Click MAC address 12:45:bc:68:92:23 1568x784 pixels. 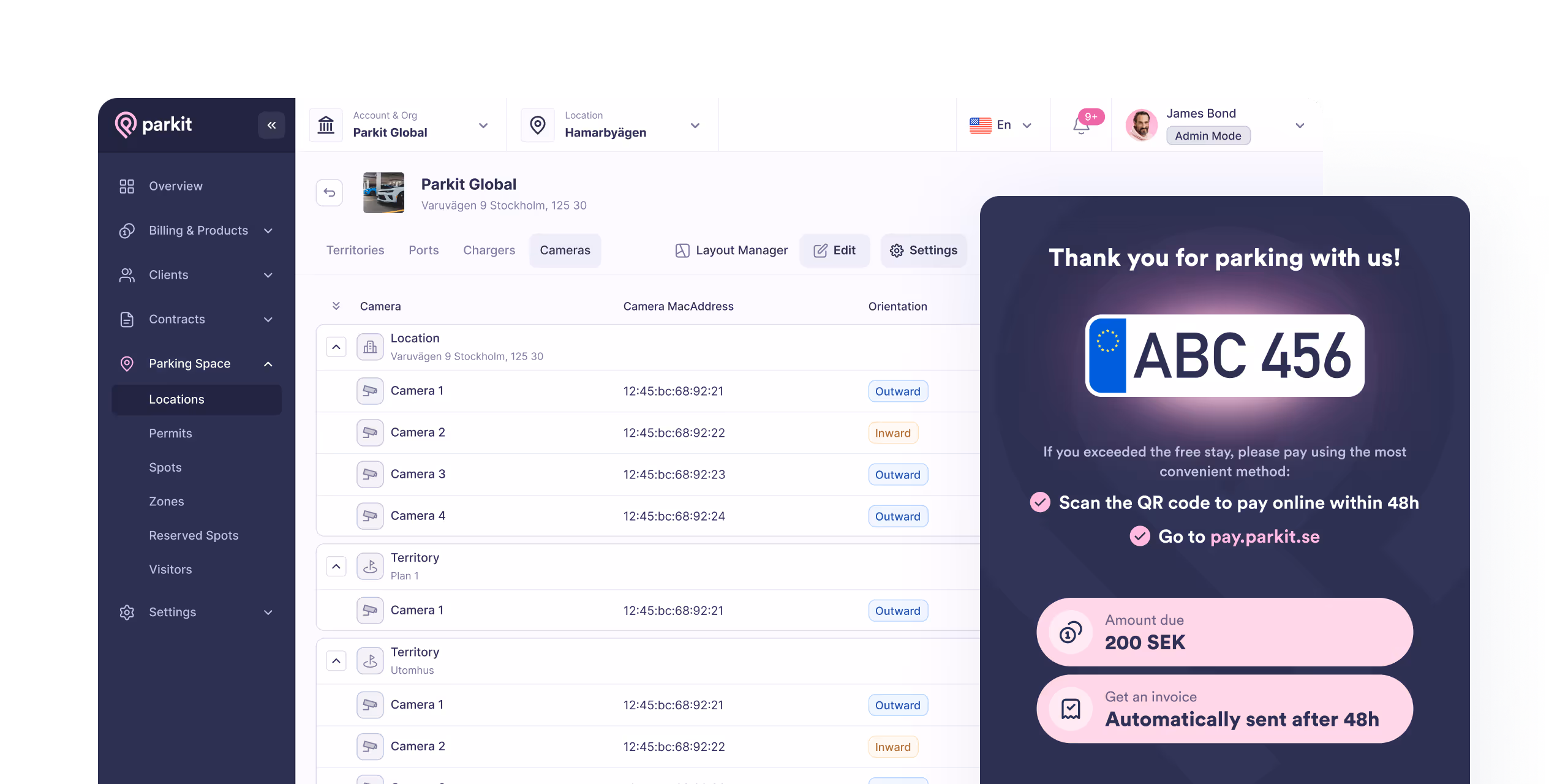pyautogui.click(x=674, y=475)
